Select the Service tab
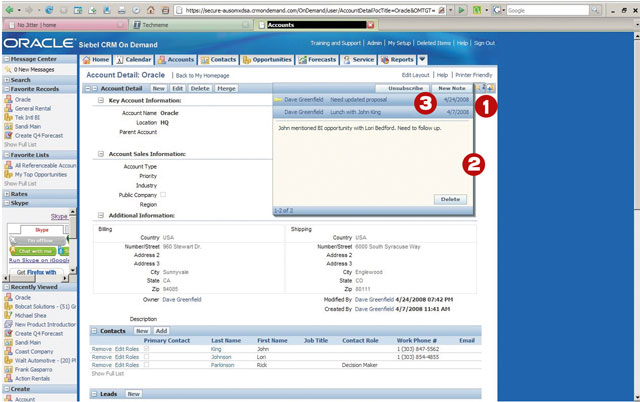This screenshot has width=640, height=402. (x=358, y=60)
